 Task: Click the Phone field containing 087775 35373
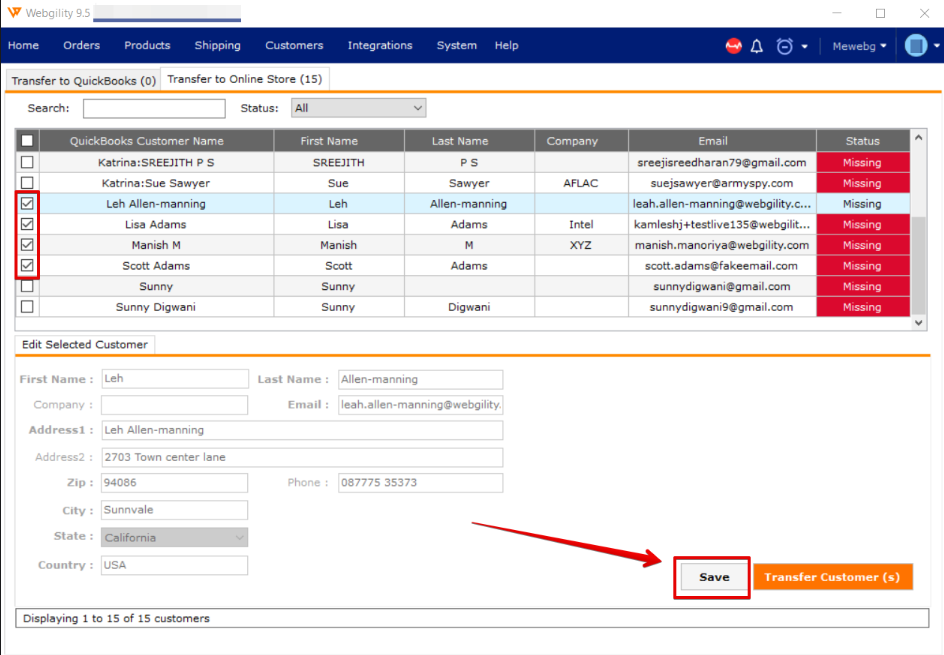420,483
